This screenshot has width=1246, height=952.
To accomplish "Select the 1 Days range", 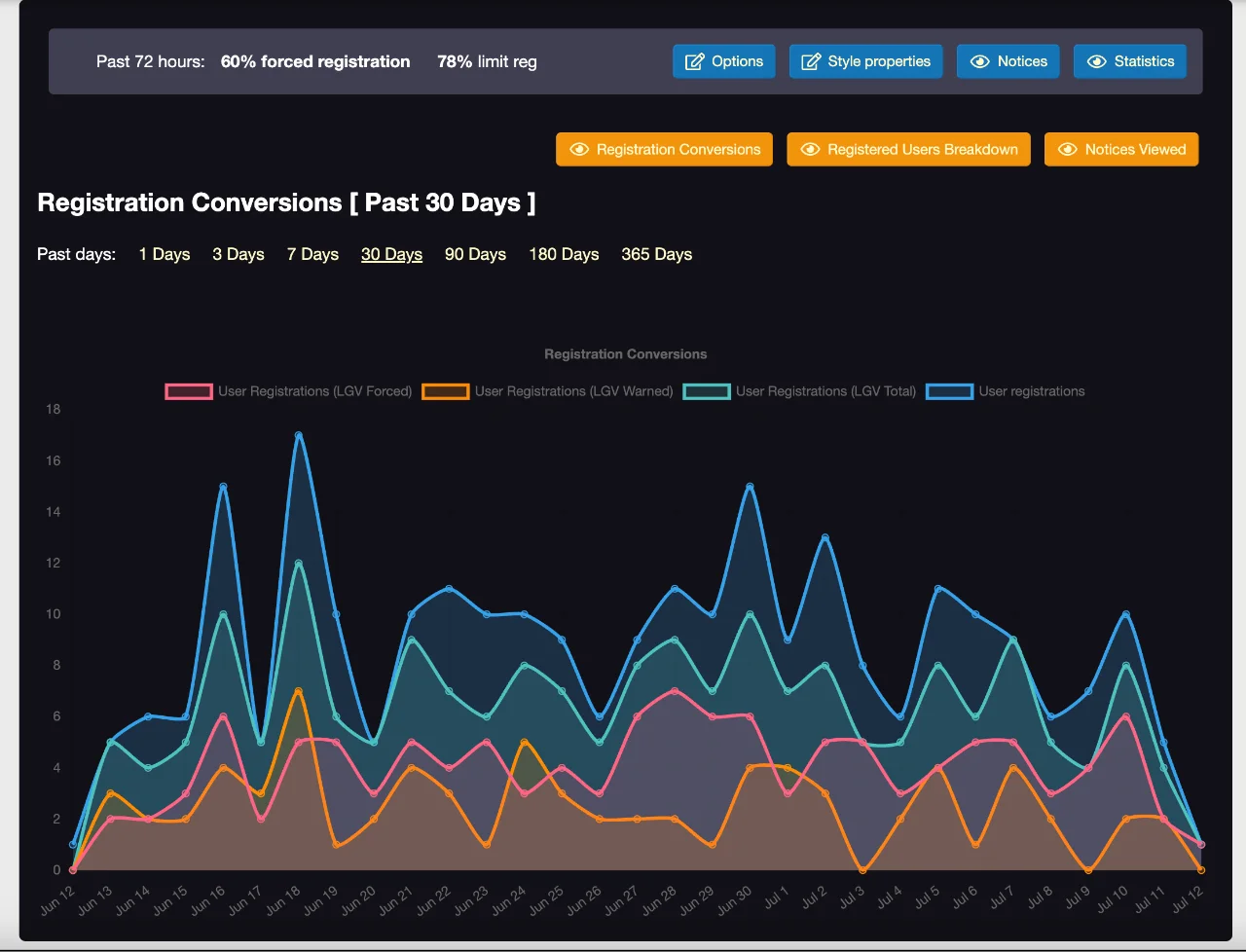I will pyautogui.click(x=165, y=254).
